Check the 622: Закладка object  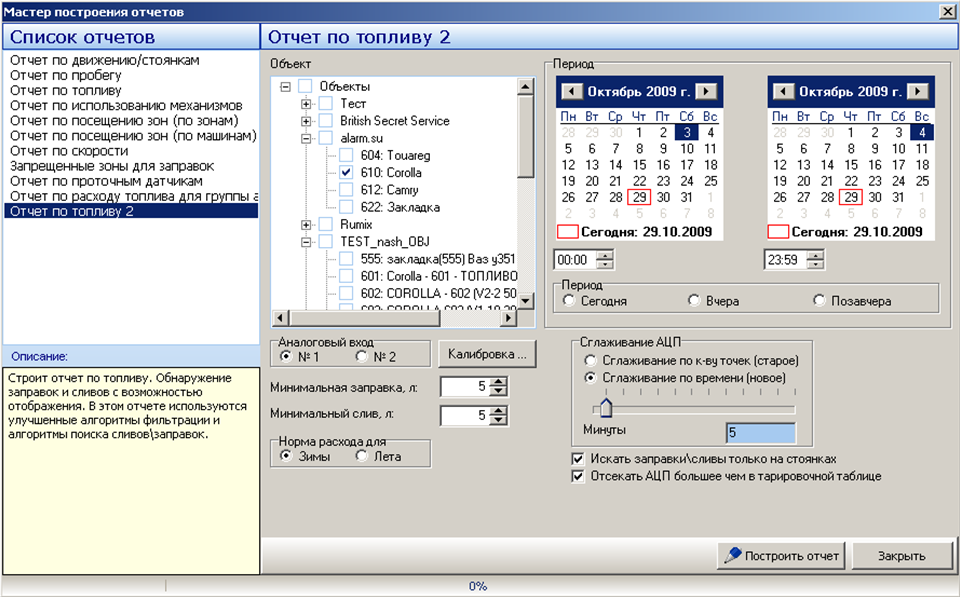(346, 207)
